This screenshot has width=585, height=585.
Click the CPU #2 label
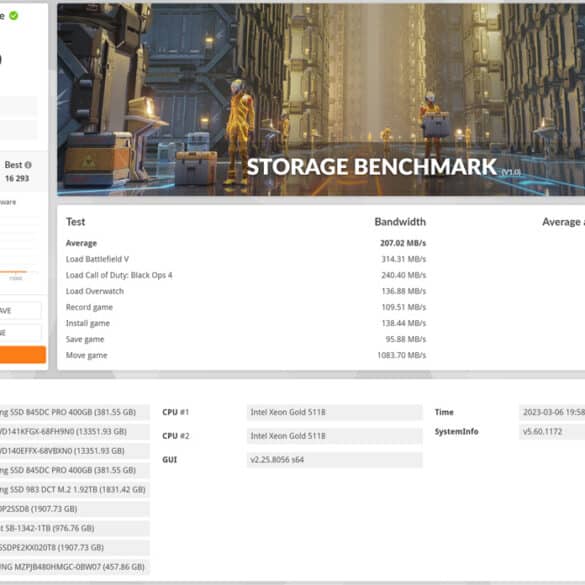175,436
